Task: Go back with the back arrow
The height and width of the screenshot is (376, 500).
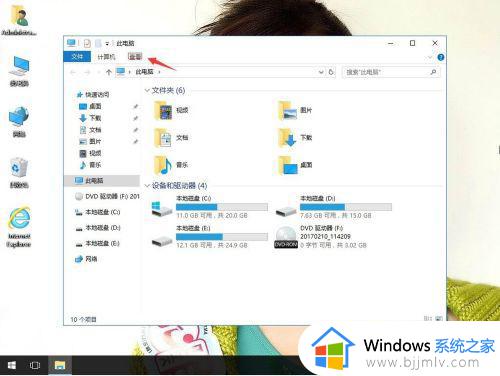Action: click(x=73, y=72)
